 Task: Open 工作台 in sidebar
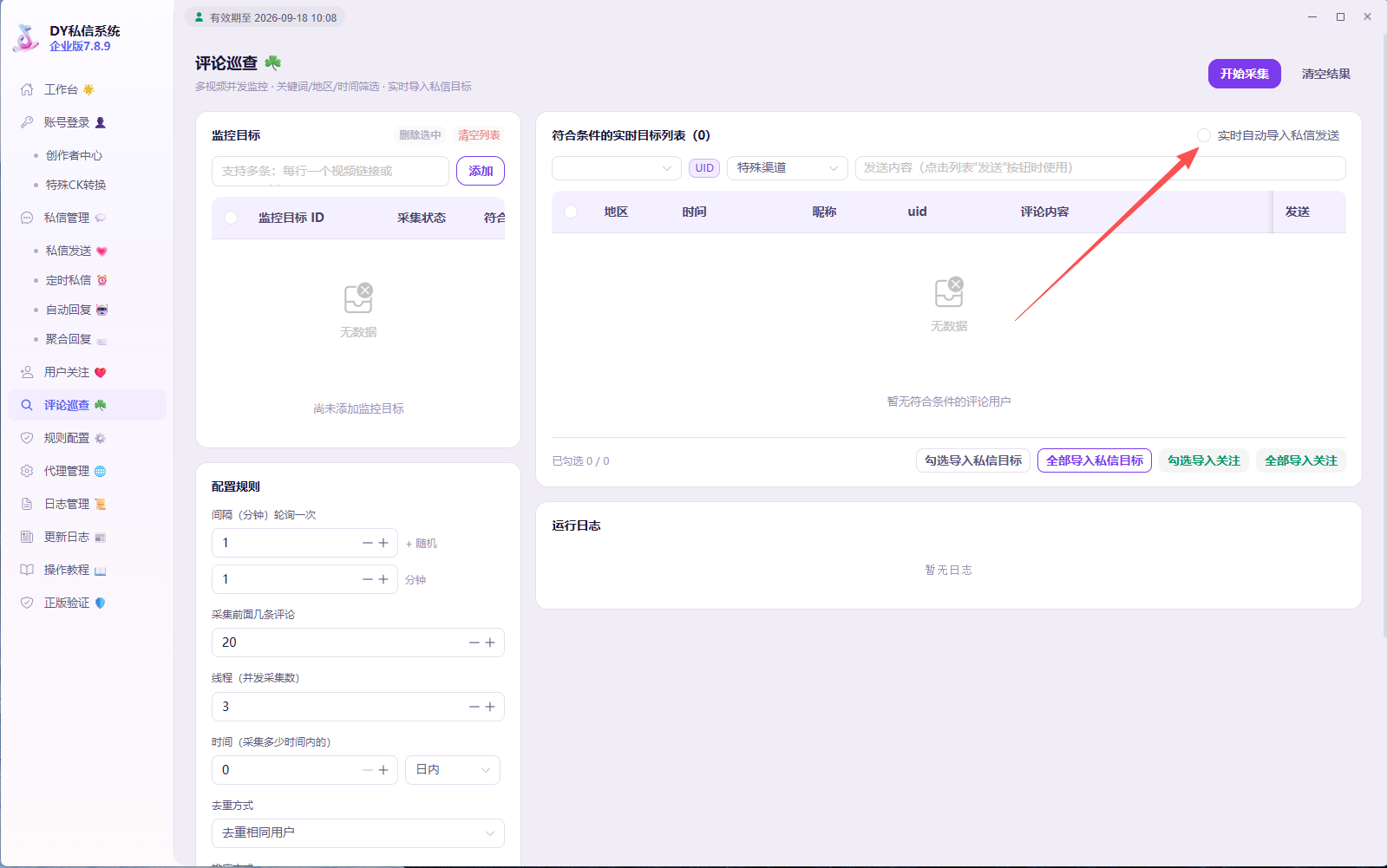pyautogui.click(x=87, y=89)
